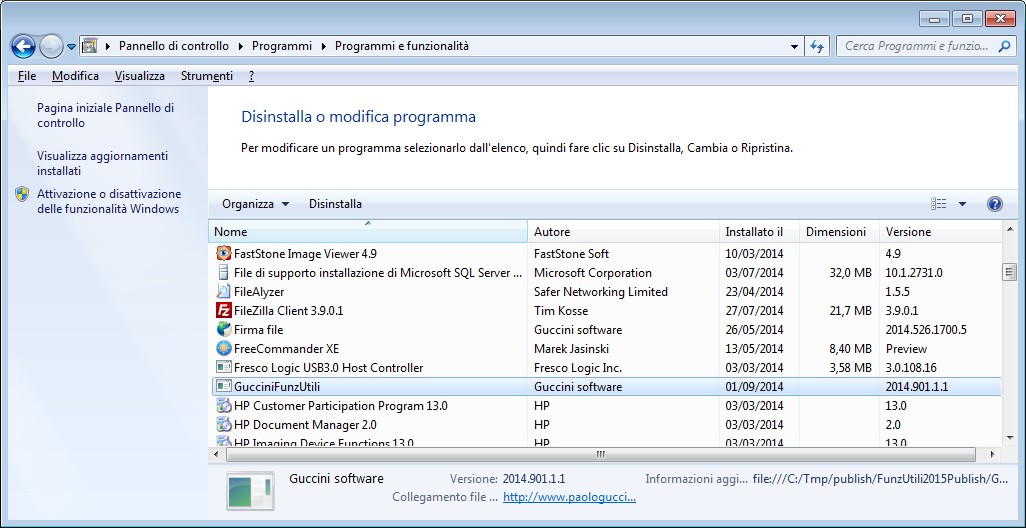Go to Pannello di controllo breadcrumb
This screenshot has width=1026, height=528.
coord(174,46)
